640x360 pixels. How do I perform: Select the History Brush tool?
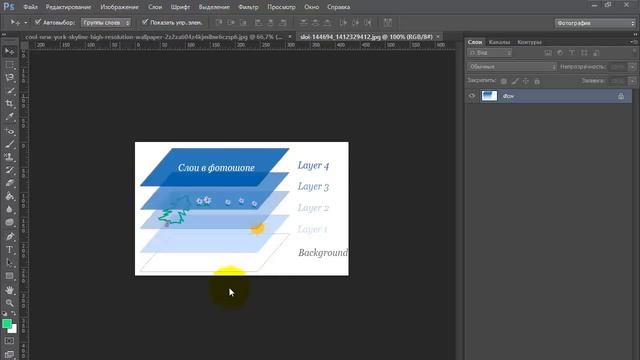(9, 170)
